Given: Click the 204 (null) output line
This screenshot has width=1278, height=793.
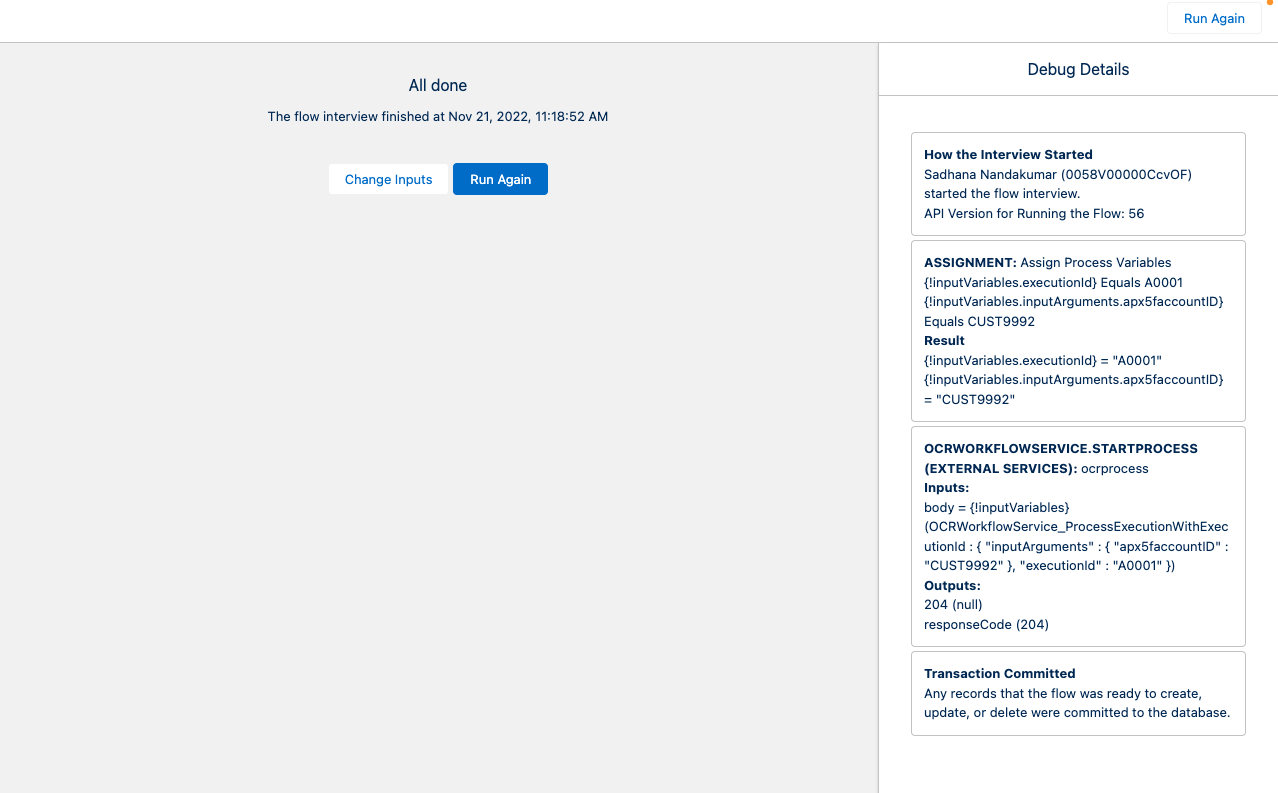Looking at the screenshot, I should (x=953, y=605).
